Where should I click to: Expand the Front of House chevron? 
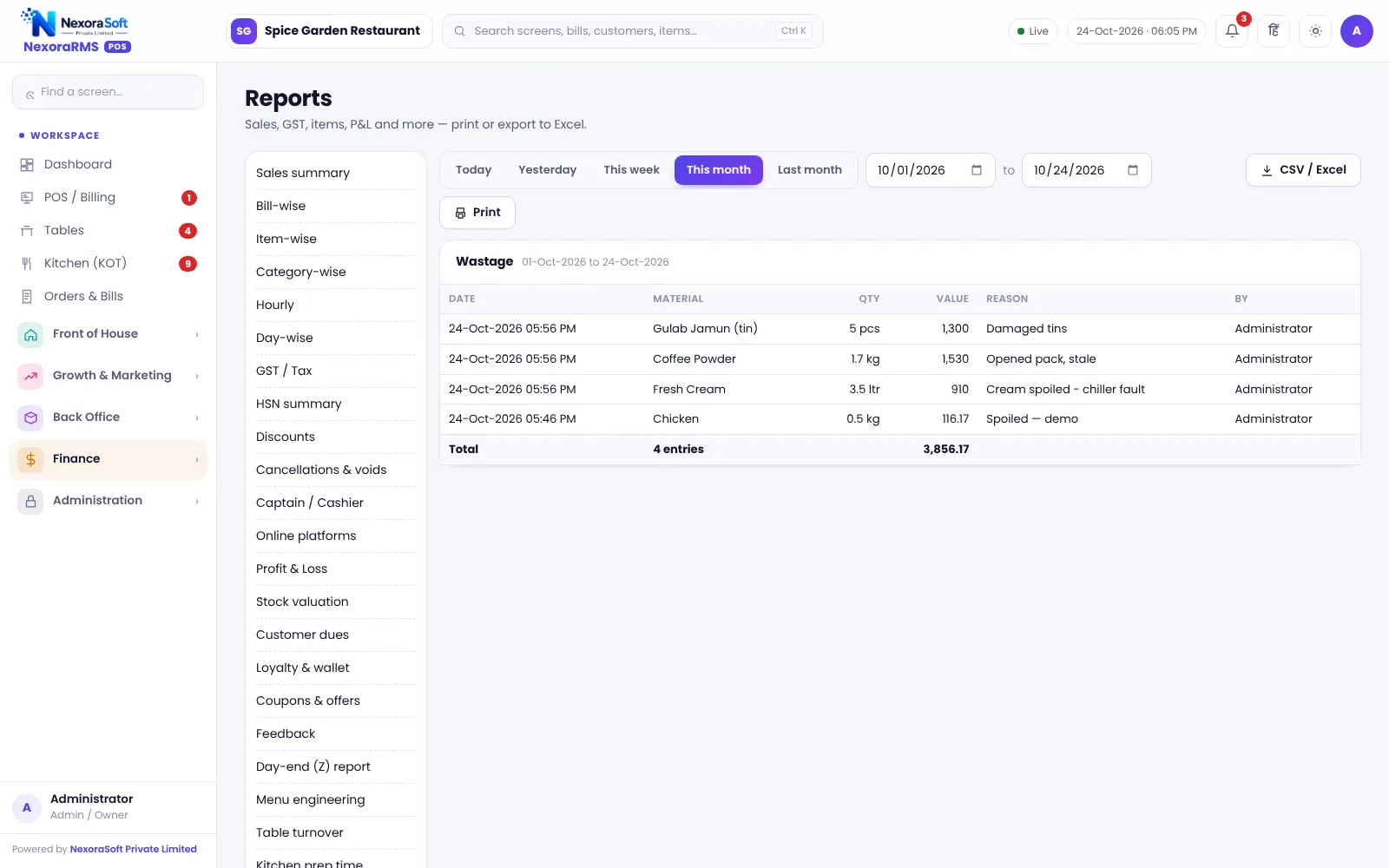click(x=197, y=334)
